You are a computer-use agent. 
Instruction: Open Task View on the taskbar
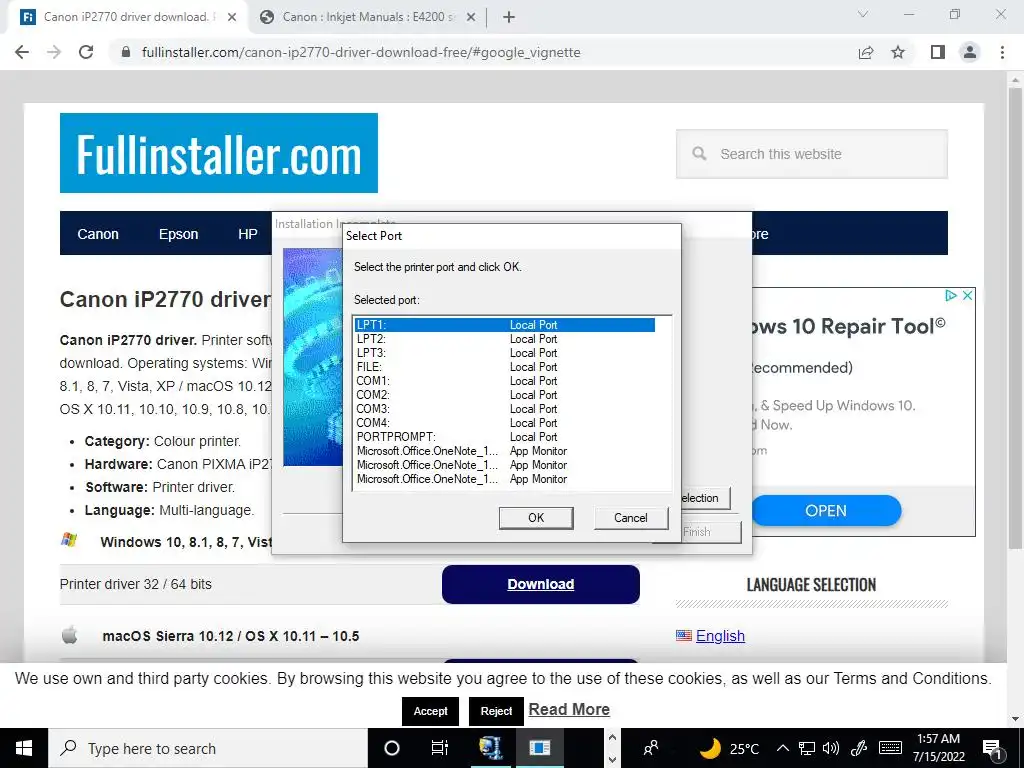pyautogui.click(x=440, y=748)
